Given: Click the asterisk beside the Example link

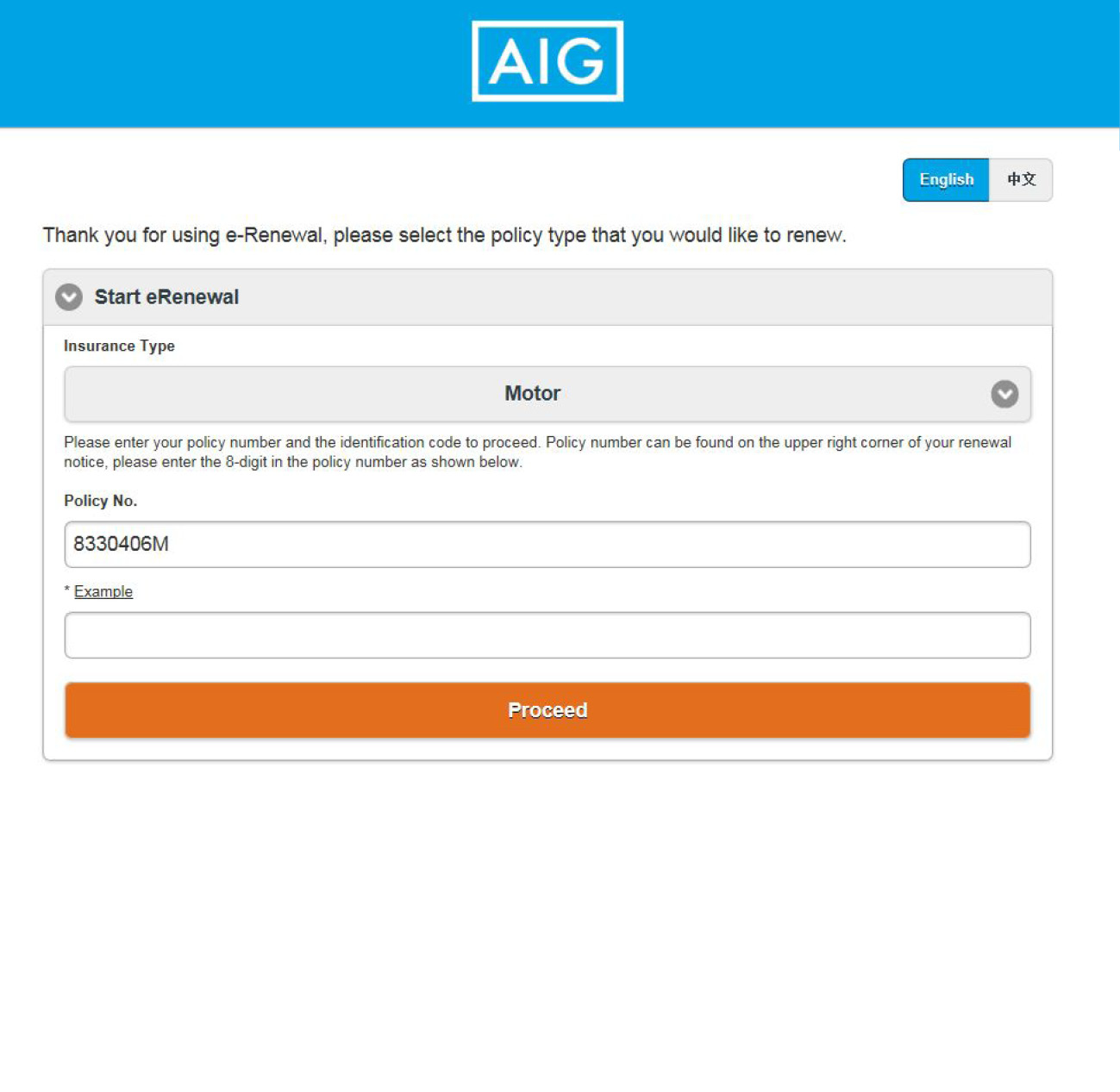Looking at the screenshot, I should tap(67, 590).
